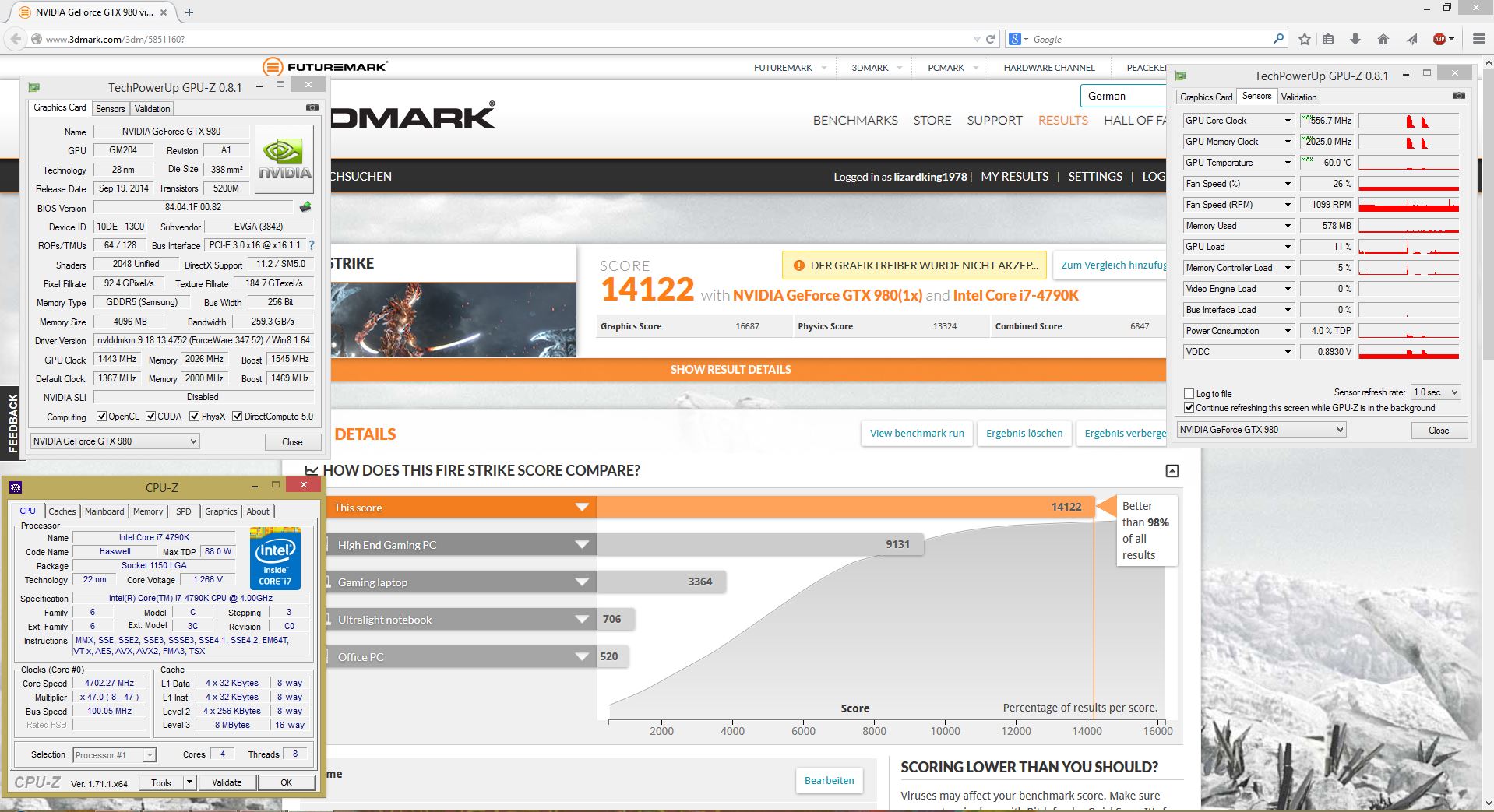Open the CPU-Z Tools dropdown arrow
Image resolution: width=1494 pixels, height=812 pixels.
coord(189,782)
